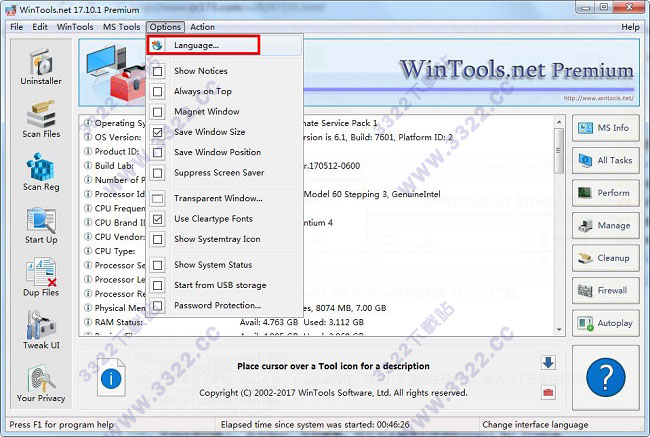Click the system info scrollbar down arrow
This screenshot has width=650, height=437.
(x=559, y=330)
